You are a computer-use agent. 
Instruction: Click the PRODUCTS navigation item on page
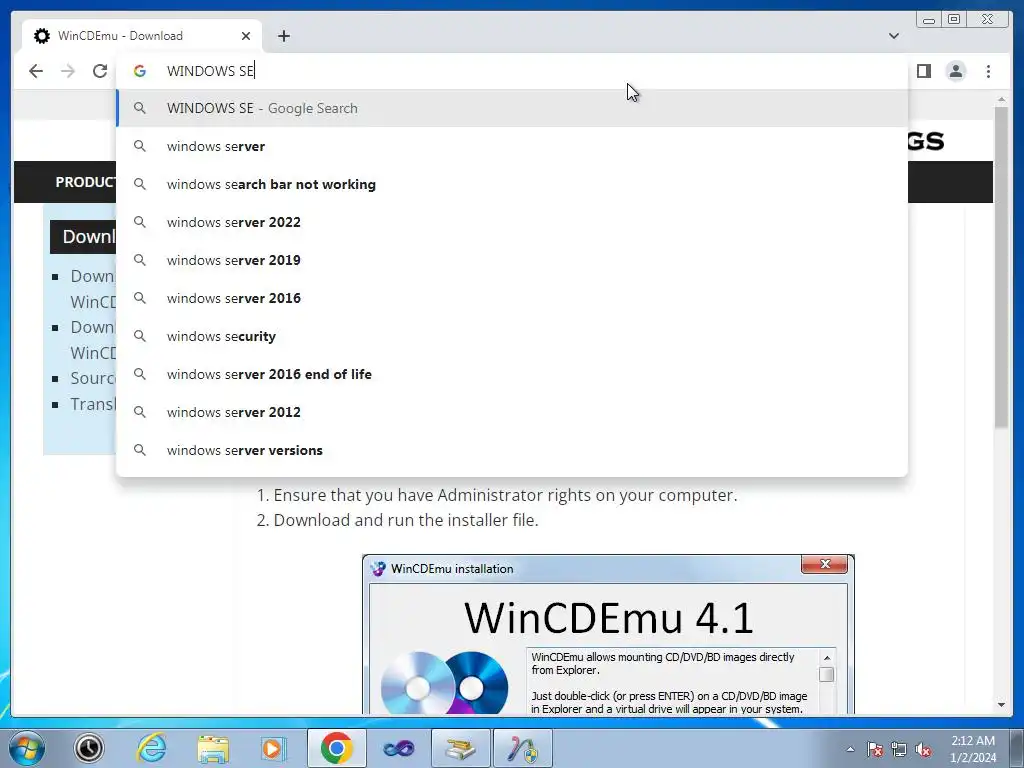coord(85,182)
